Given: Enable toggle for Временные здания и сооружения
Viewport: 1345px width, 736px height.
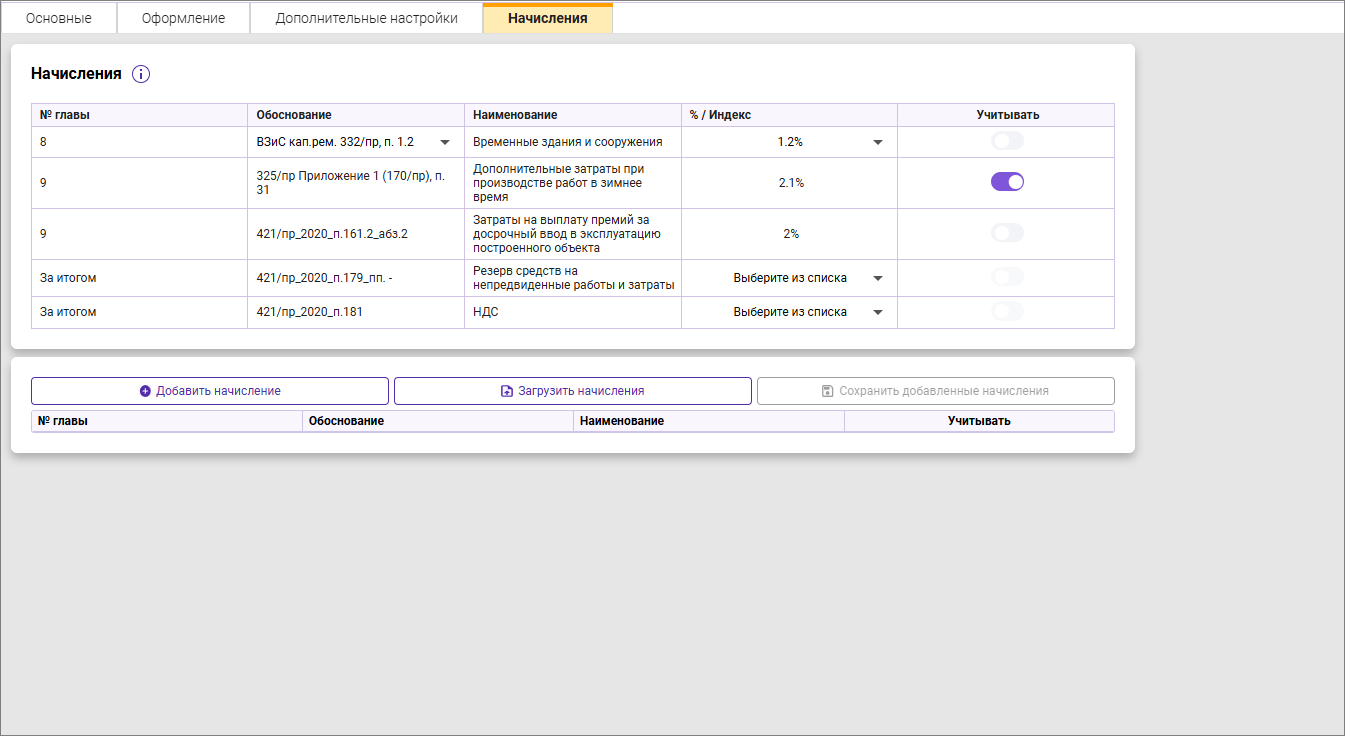Looking at the screenshot, I should 1007,142.
